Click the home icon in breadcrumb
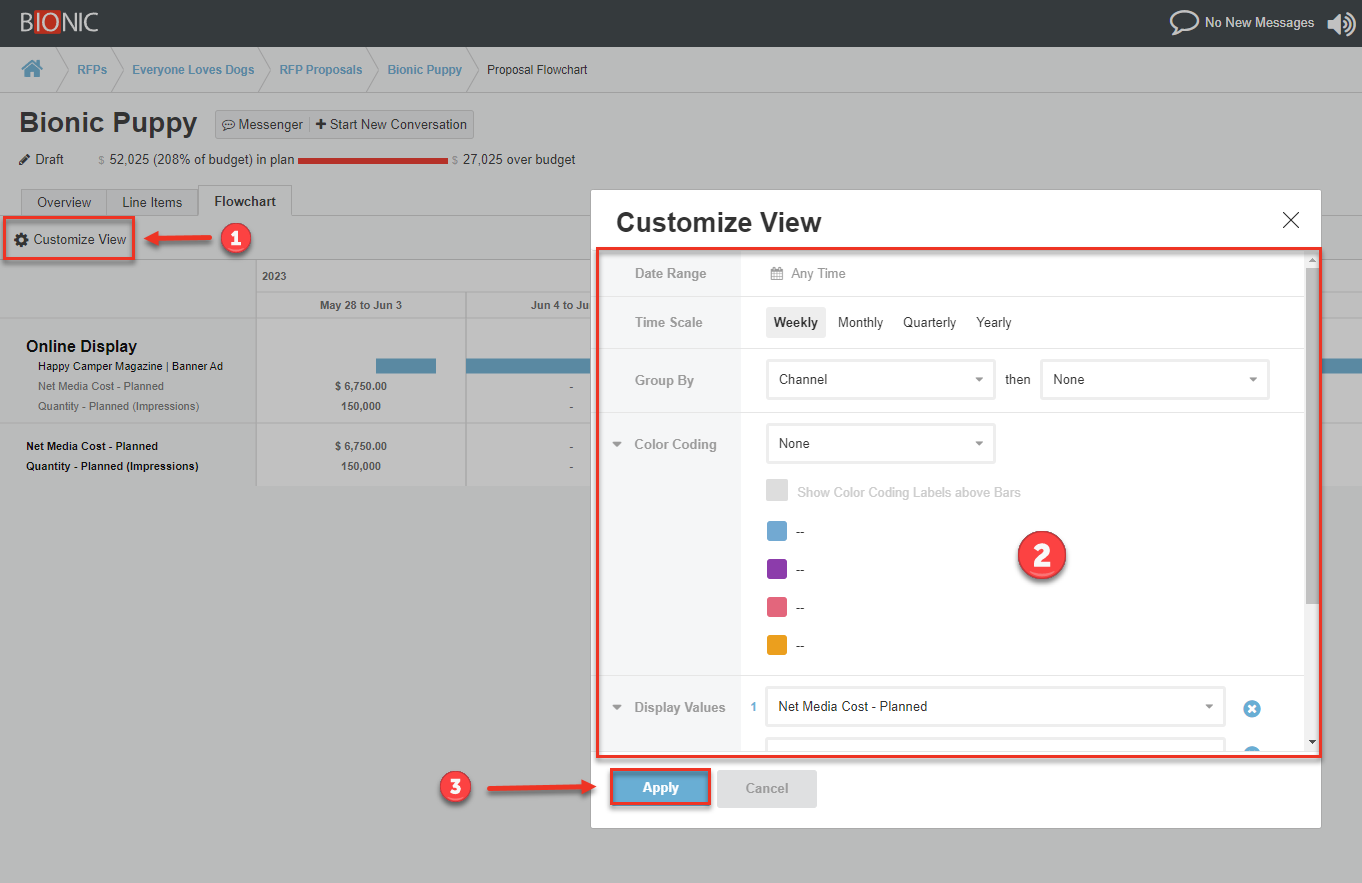The image size is (1362, 883). [x=32, y=69]
